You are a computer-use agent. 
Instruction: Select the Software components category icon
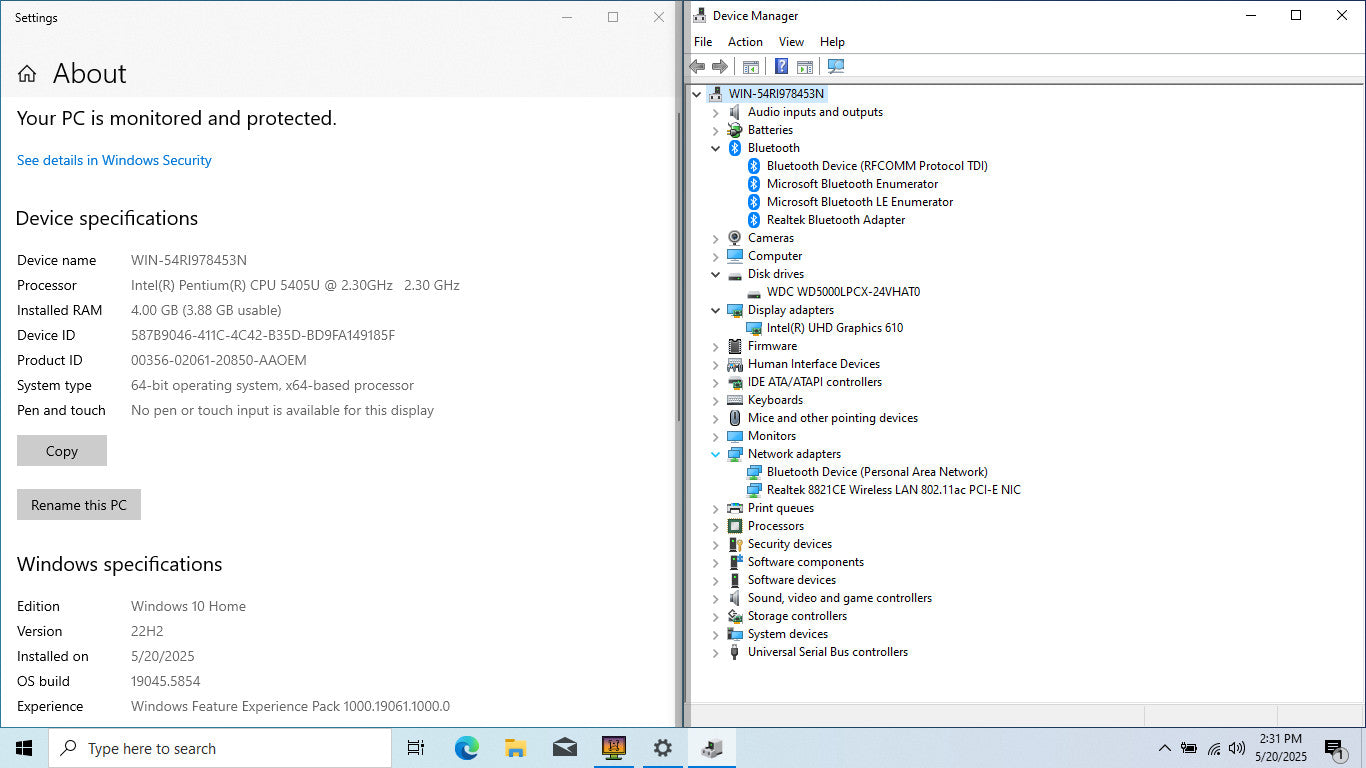735,562
